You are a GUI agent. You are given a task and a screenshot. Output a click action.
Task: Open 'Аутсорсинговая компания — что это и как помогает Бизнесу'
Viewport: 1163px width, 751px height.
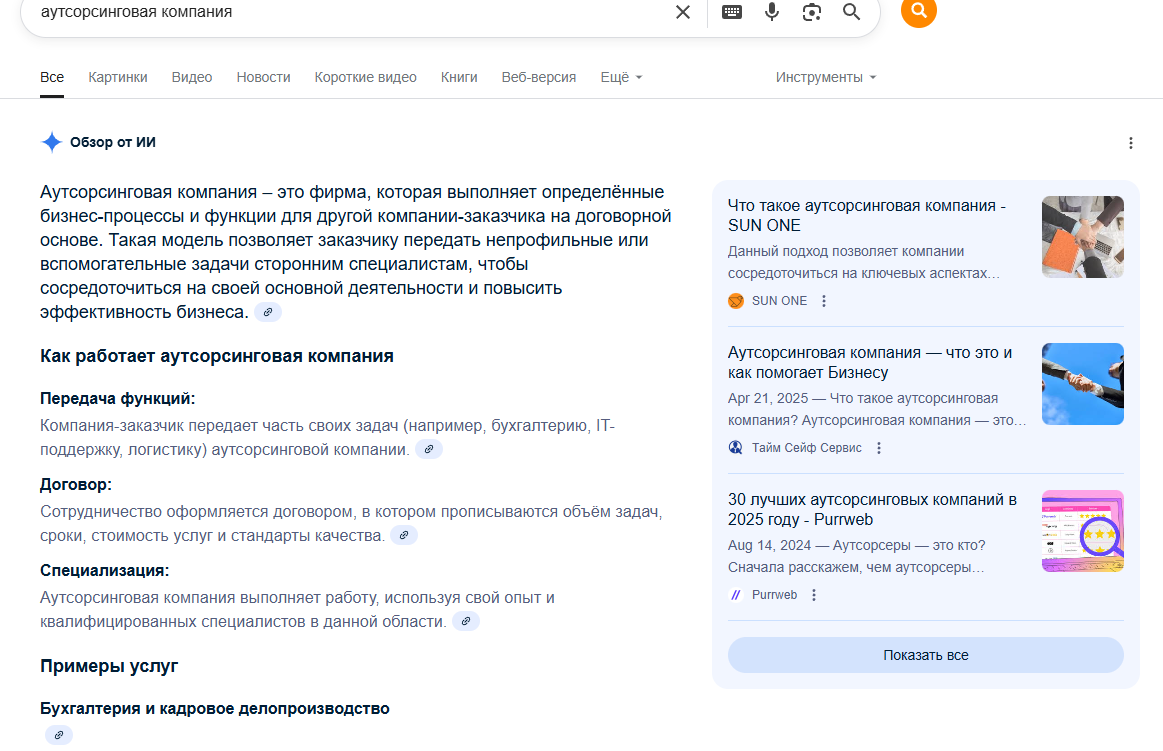coord(870,363)
